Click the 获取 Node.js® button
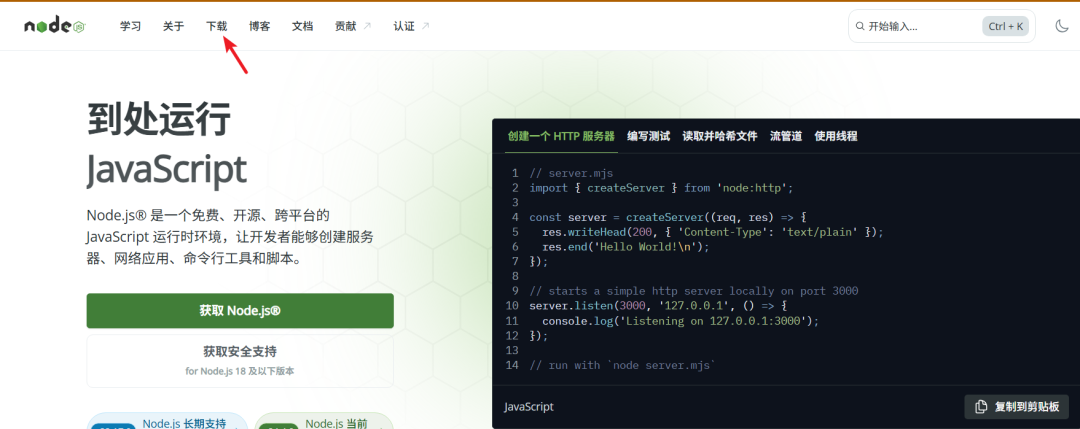This screenshot has width=1080, height=429. click(240, 311)
